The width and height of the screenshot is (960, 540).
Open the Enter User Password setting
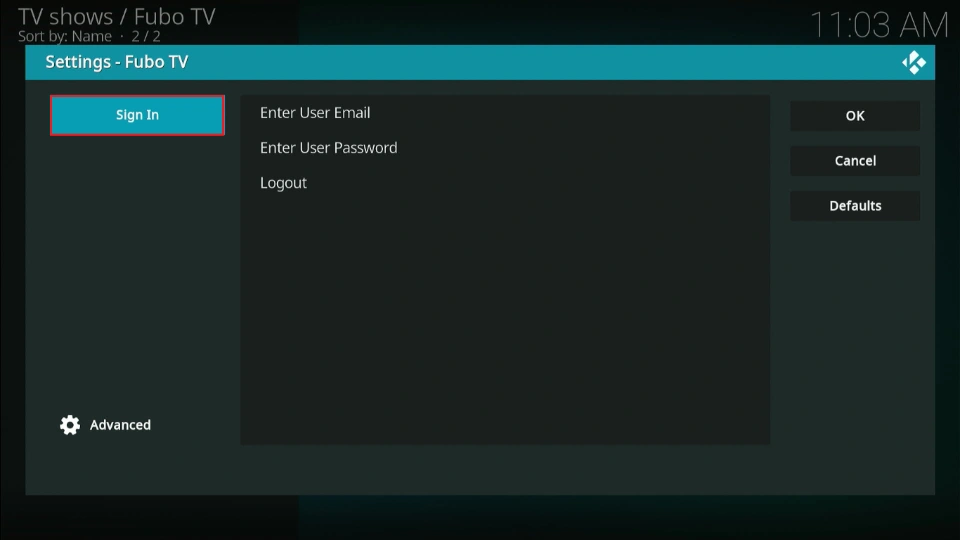pos(328,148)
